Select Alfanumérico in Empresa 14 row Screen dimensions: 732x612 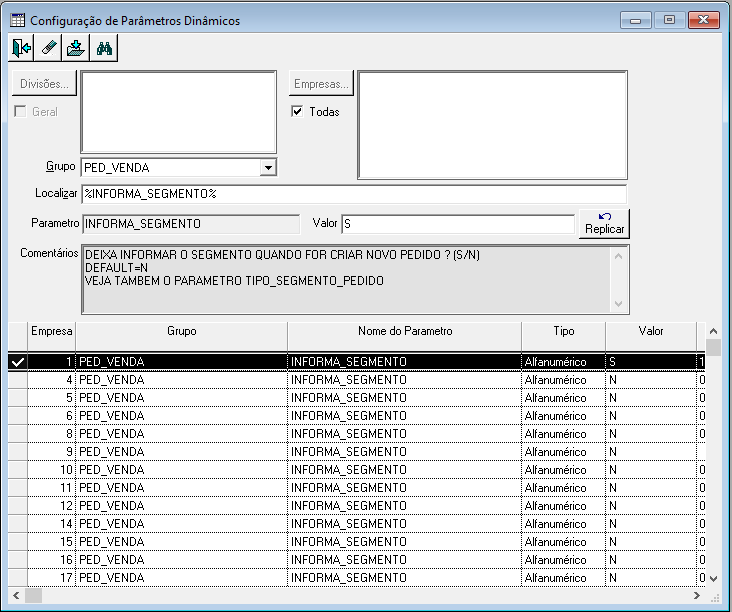pos(563,524)
